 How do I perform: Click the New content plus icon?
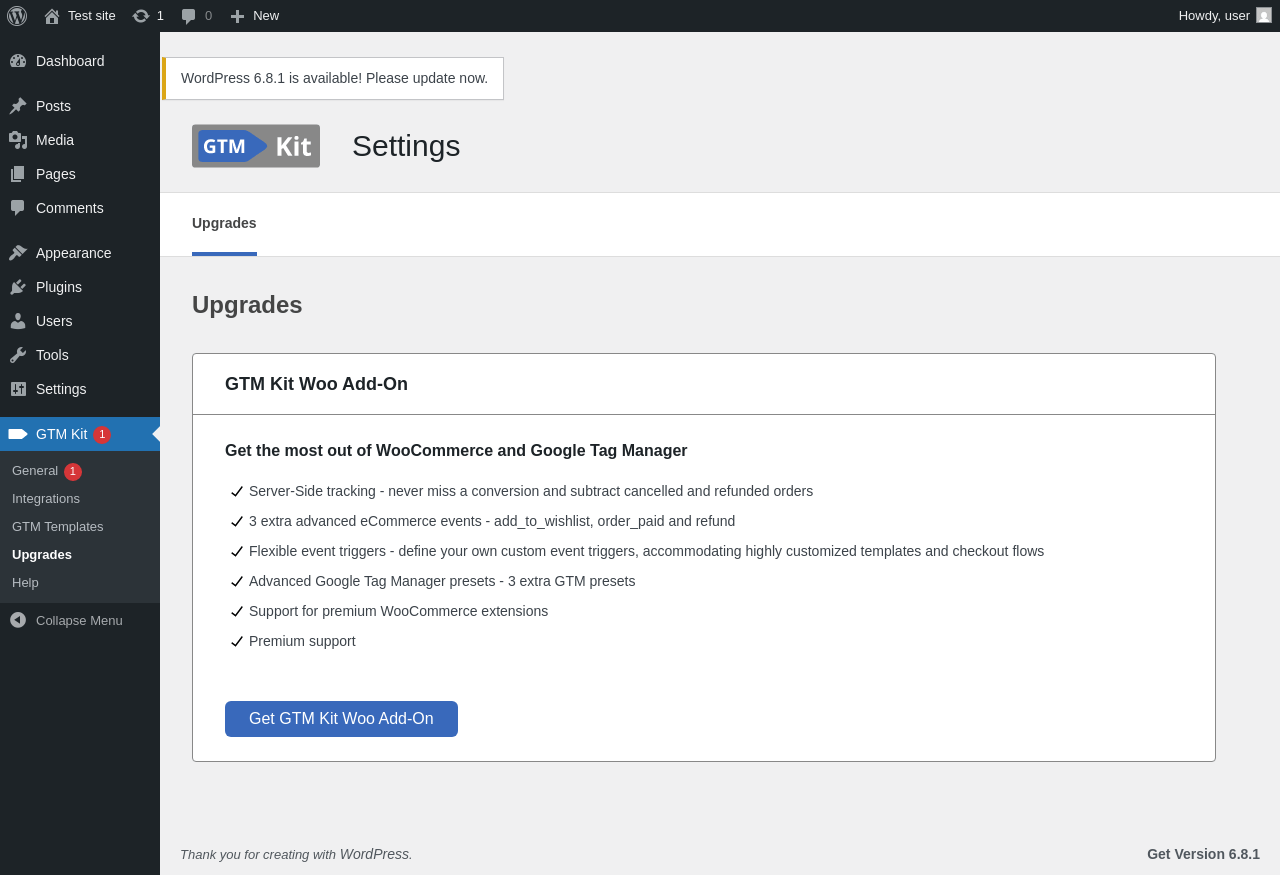coord(237,16)
